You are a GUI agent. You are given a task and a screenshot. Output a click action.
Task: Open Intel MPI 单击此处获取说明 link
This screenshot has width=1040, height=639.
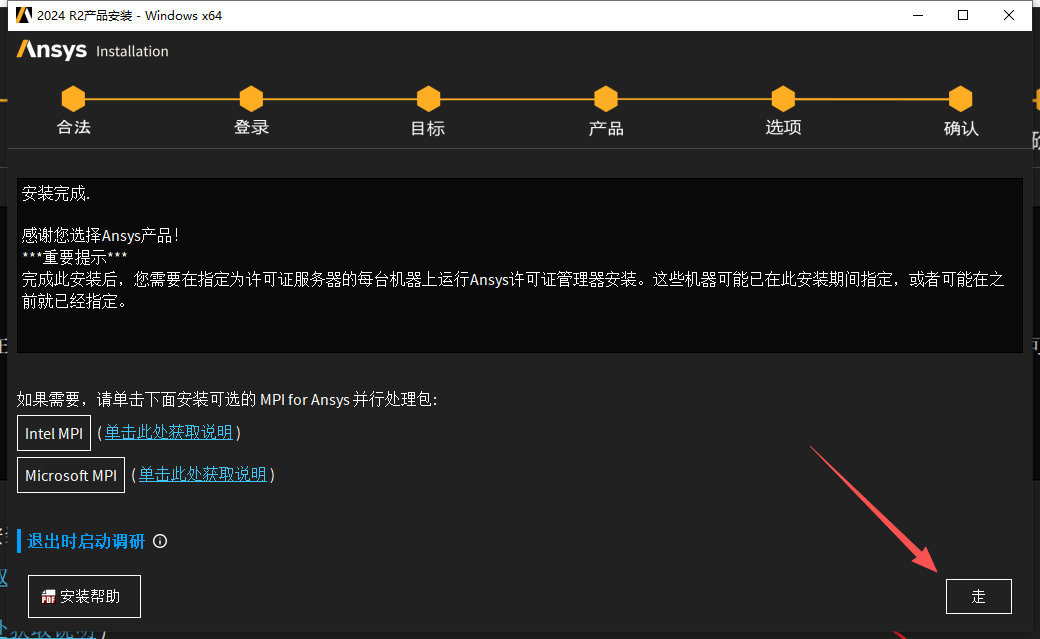point(169,433)
